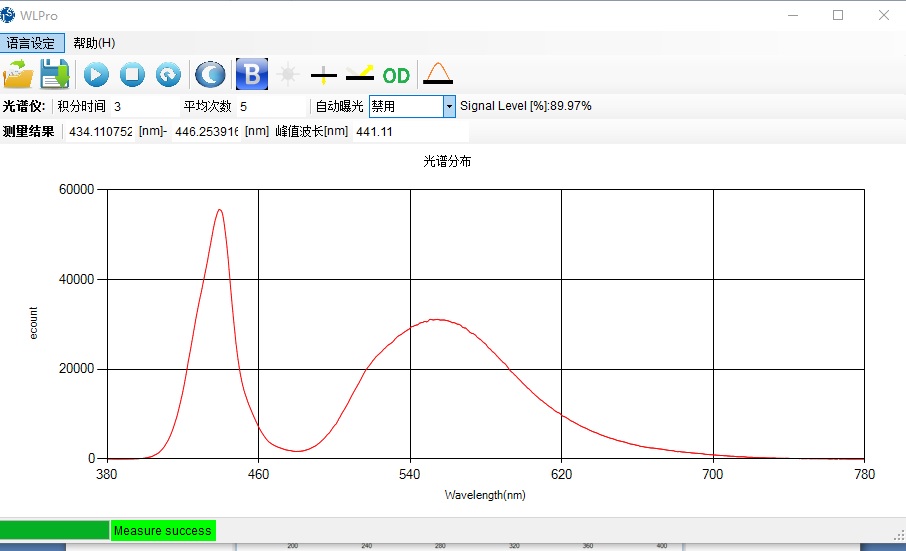Image resolution: width=906 pixels, height=551 pixels.
Task: Click the spectrum peak curve icon
Action: [437, 74]
